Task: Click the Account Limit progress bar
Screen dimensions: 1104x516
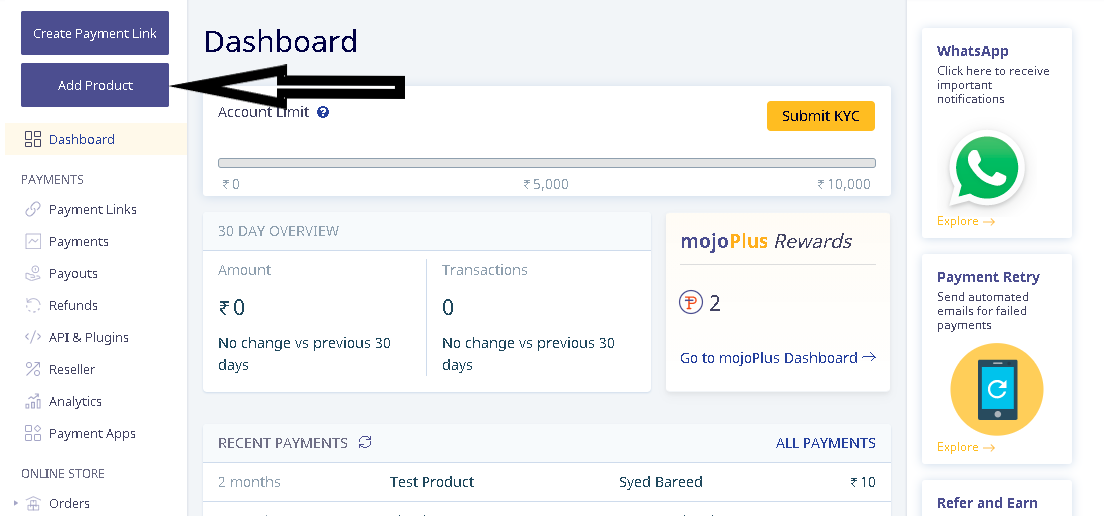Action: click(x=547, y=163)
